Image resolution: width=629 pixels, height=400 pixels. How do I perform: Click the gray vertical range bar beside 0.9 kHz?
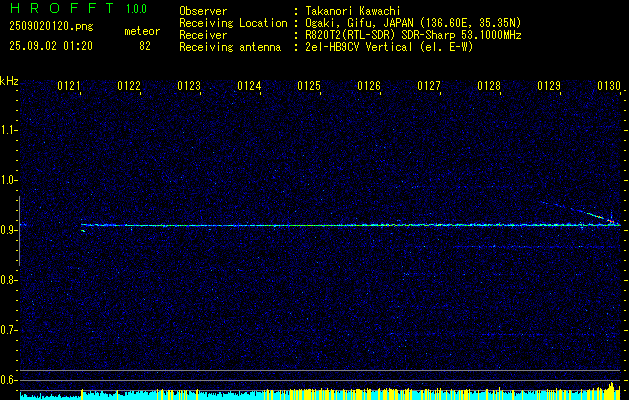(19, 231)
